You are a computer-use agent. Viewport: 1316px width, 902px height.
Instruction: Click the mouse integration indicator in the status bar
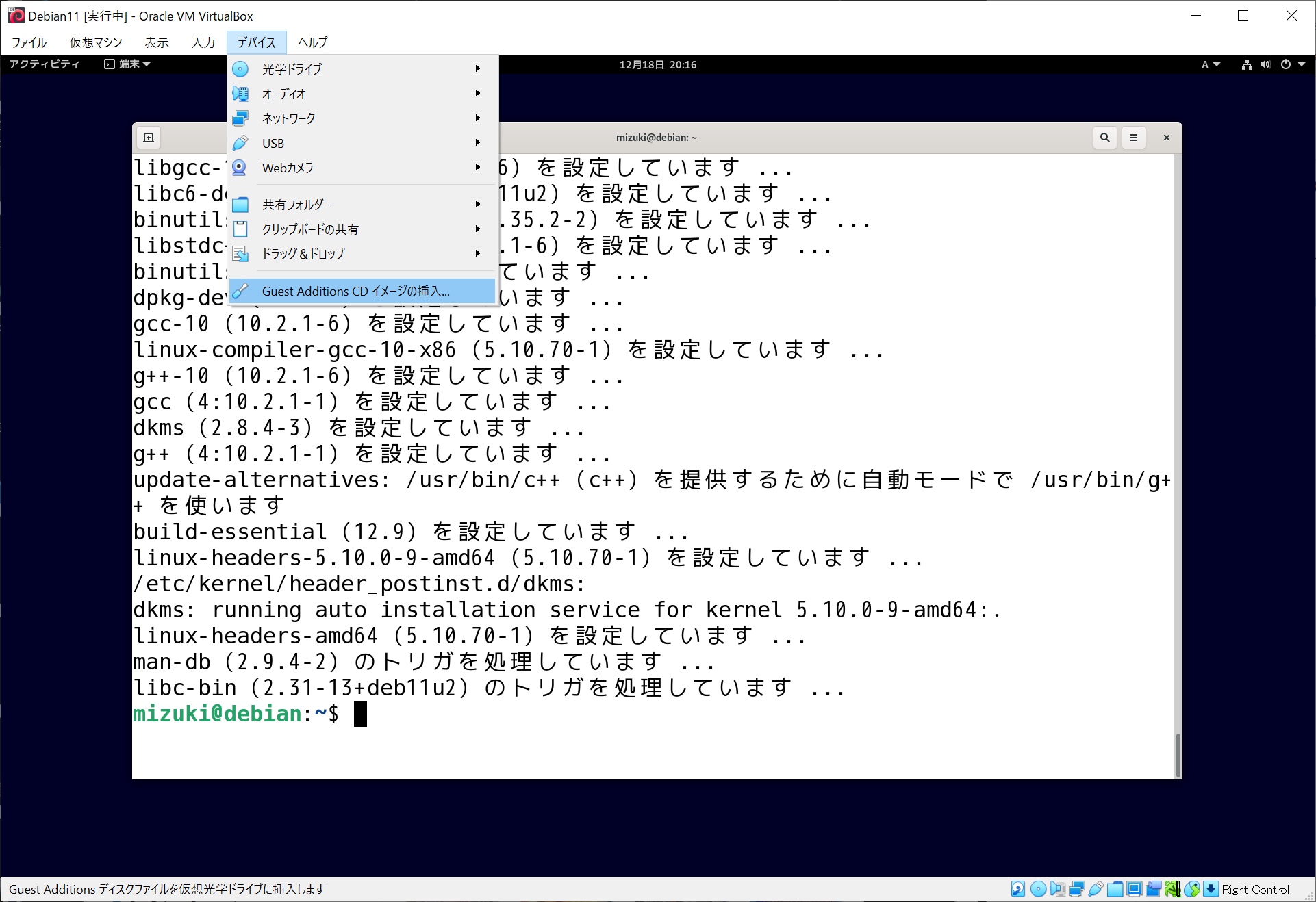tap(1192, 889)
